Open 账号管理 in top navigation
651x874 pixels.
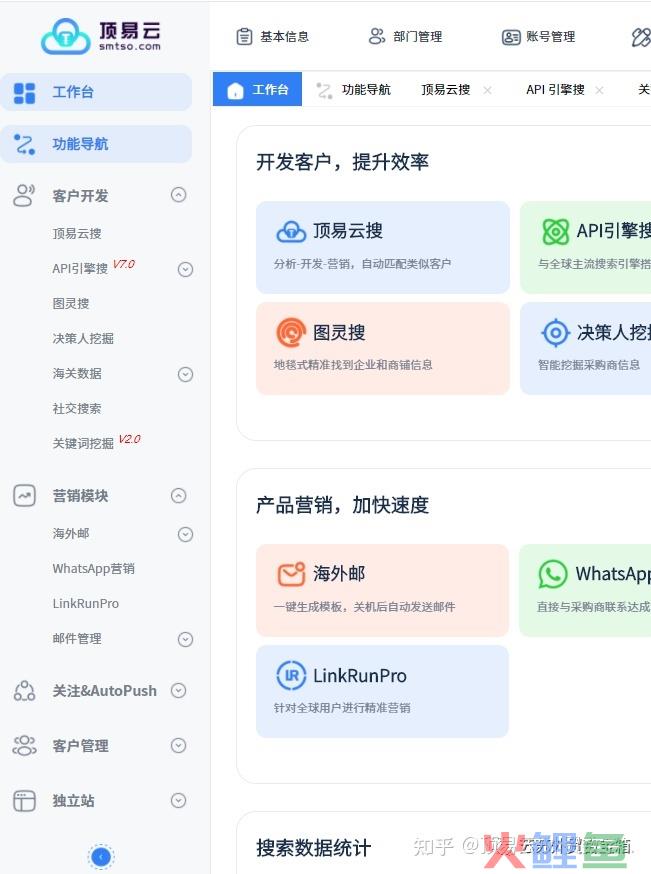coord(539,37)
